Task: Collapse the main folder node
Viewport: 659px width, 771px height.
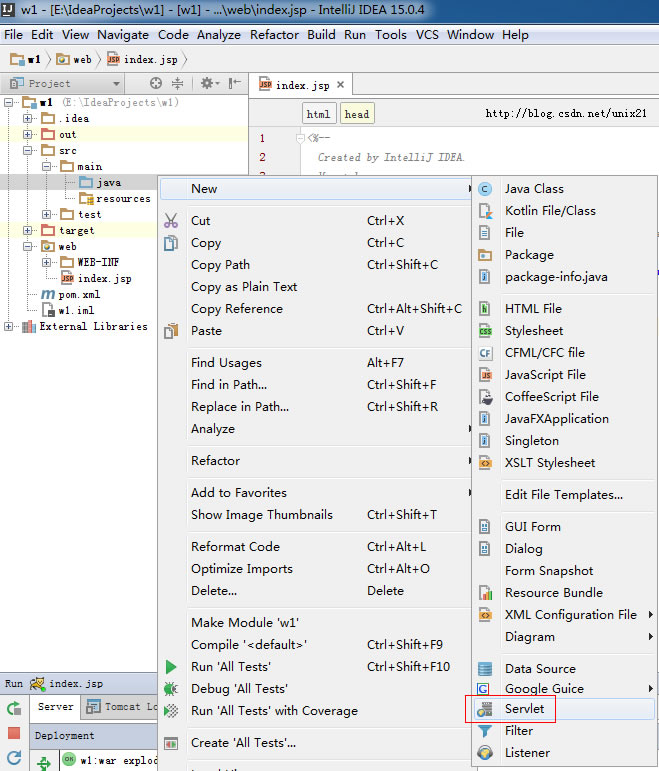Action: click(x=47, y=166)
